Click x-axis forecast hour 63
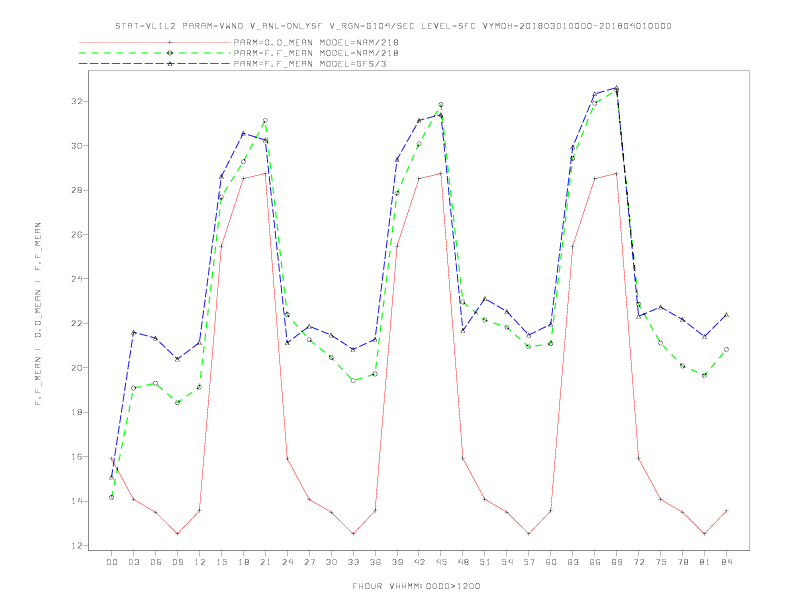The width and height of the screenshot is (792, 612). tap(573, 562)
